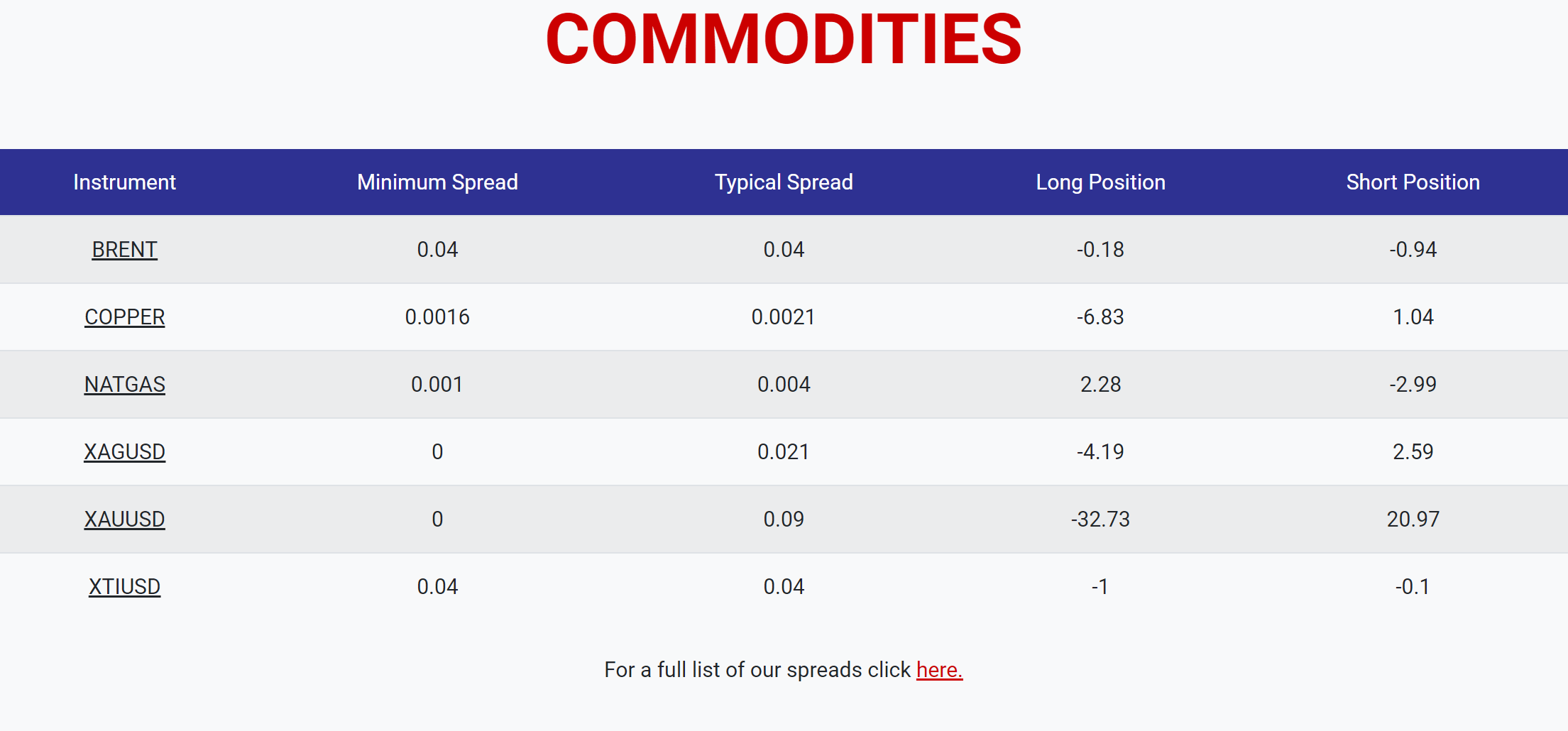Open the COPPER instrument link
1568x731 pixels.
coord(124,317)
